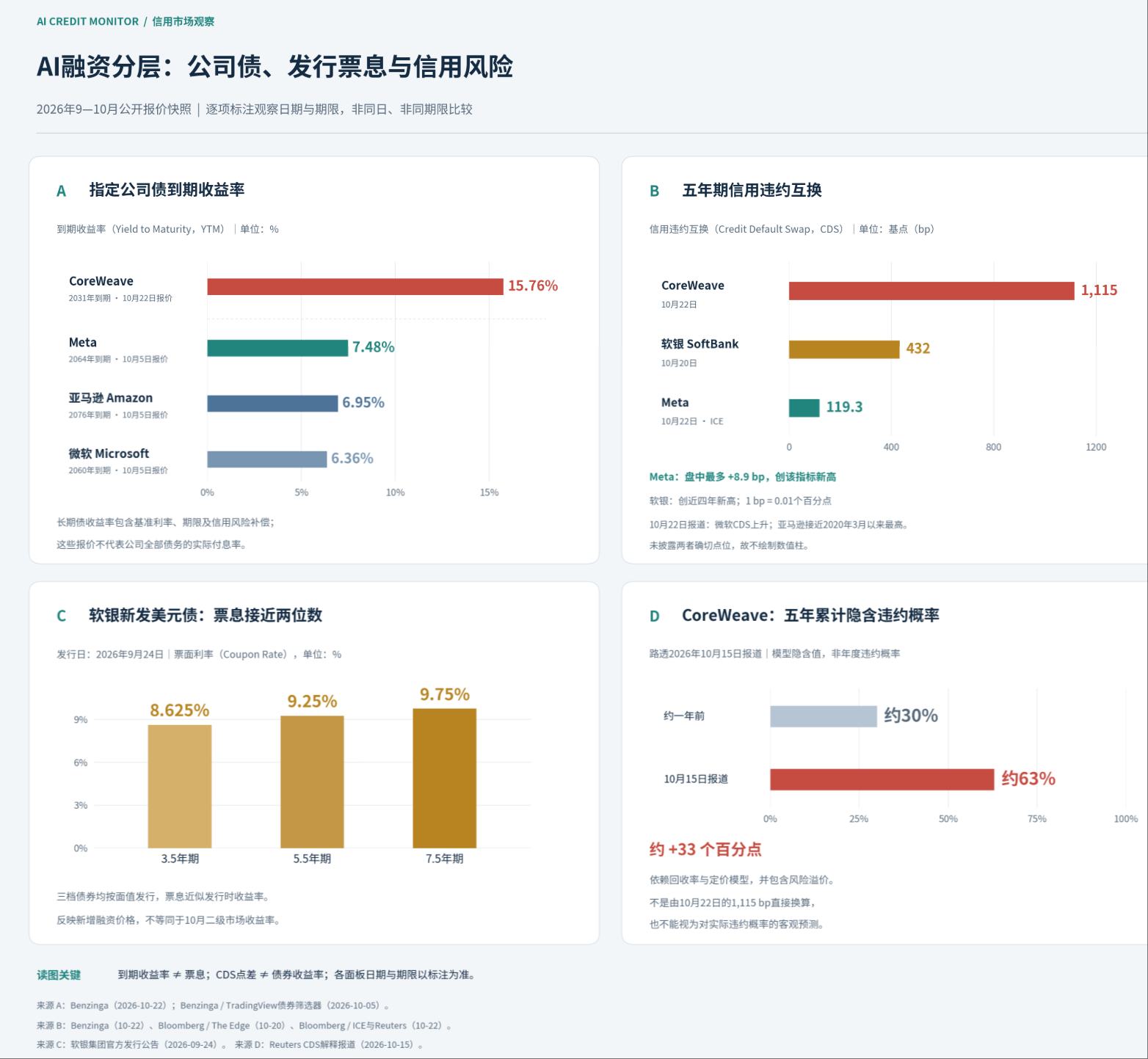The height and width of the screenshot is (1059, 1148).
Task: Click the AI CREDIT MONITOR header label
Action: 87,21
